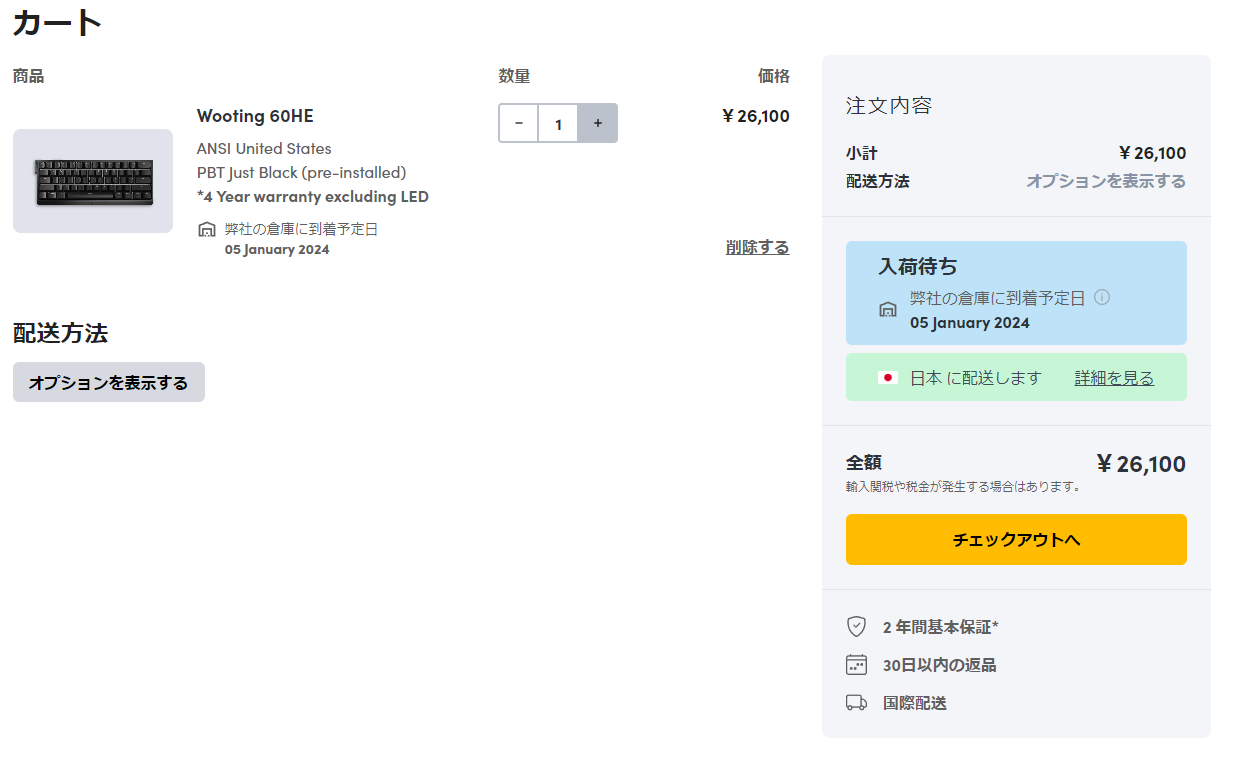Click the 数量 column header
The height and width of the screenshot is (762, 1233).
tap(514, 76)
